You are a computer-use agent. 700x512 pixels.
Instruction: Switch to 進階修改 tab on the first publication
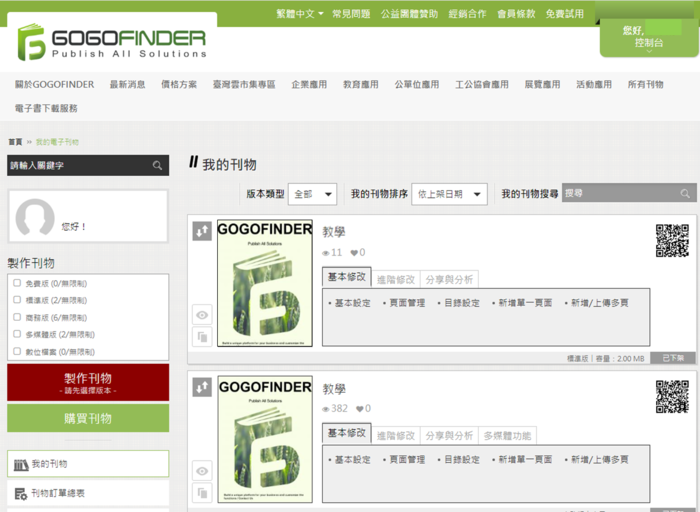[x=395, y=279]
